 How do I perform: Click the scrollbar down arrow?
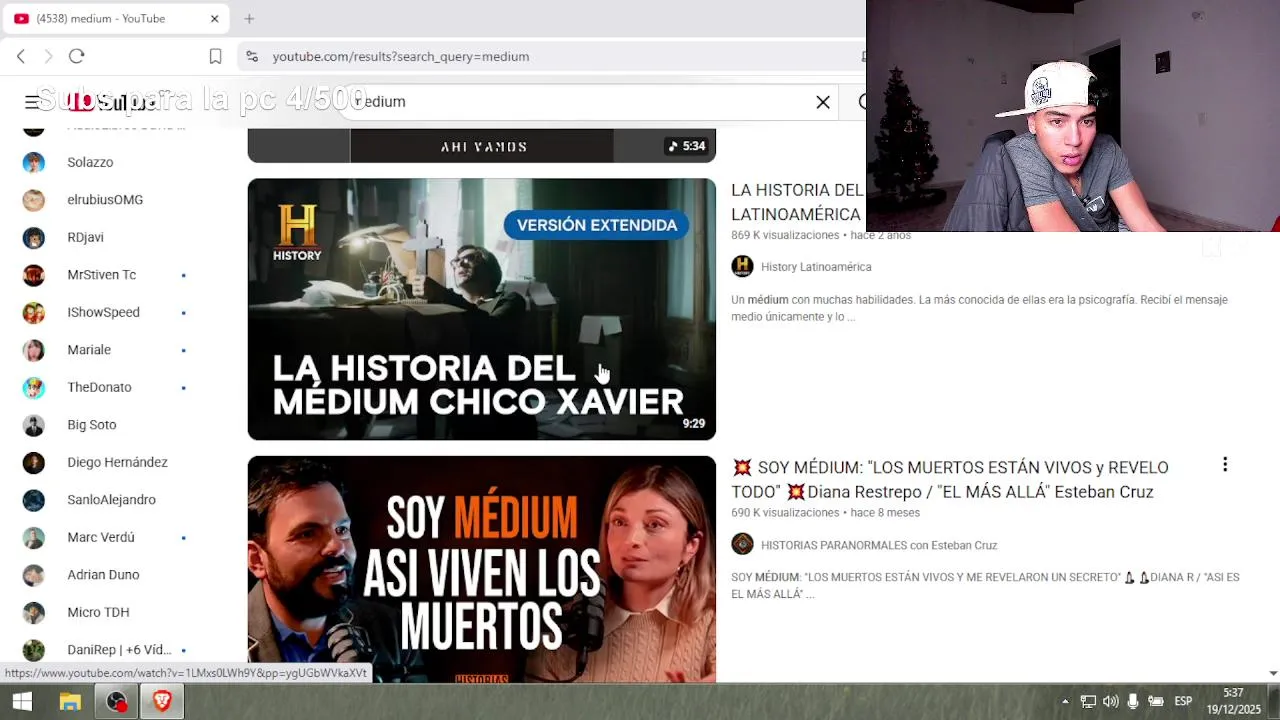1273,674
